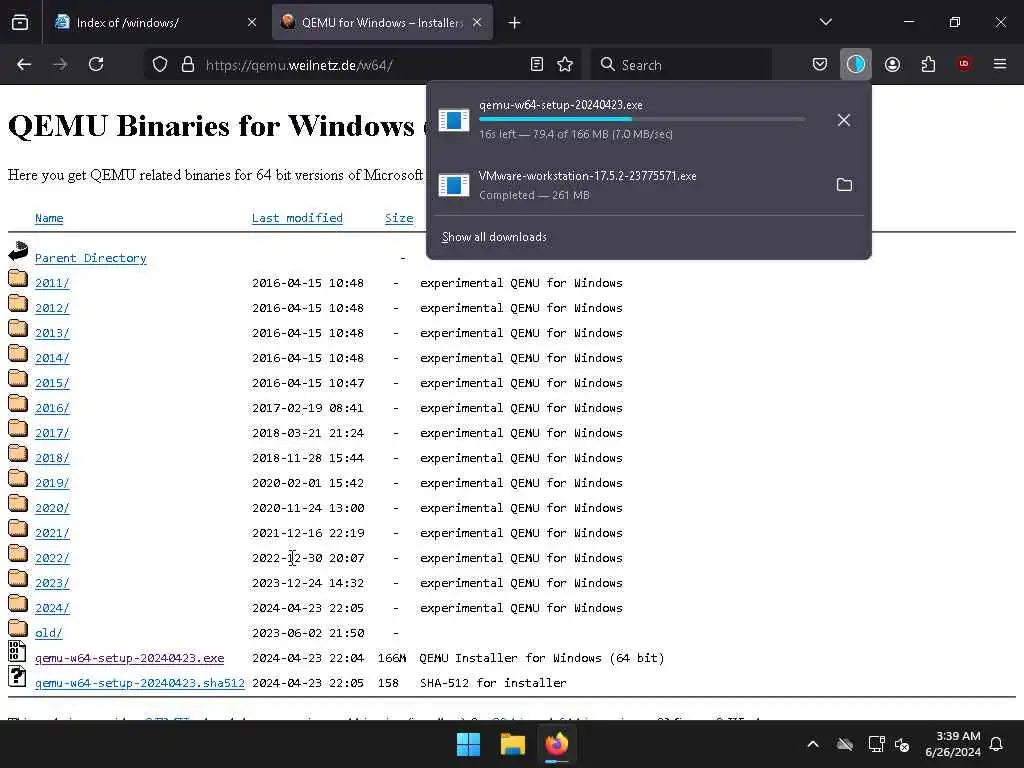The width and height of the screenshot is (1024, 768).
Task: Click the uBlock Origin extension icon
Action: point(964,65)
